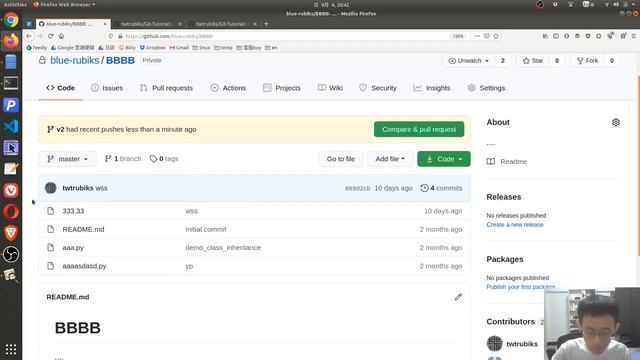Open the master branch dropdown
This screenshot has height=360, width=640.
click(67, 159)
